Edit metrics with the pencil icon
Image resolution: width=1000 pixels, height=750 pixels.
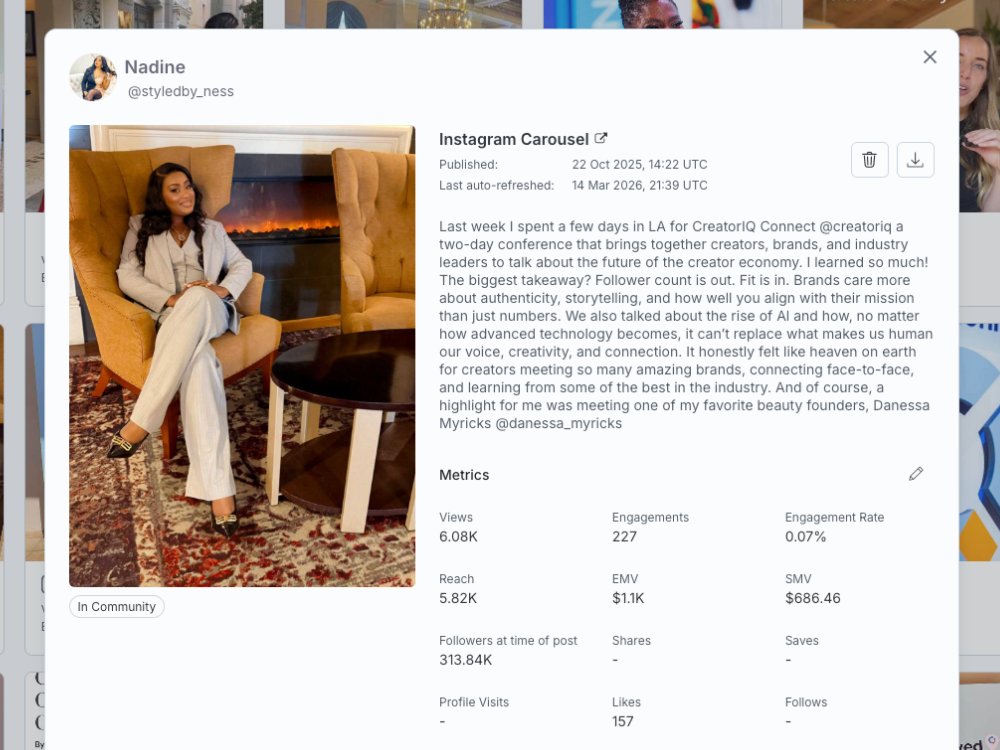coord(916,474)
